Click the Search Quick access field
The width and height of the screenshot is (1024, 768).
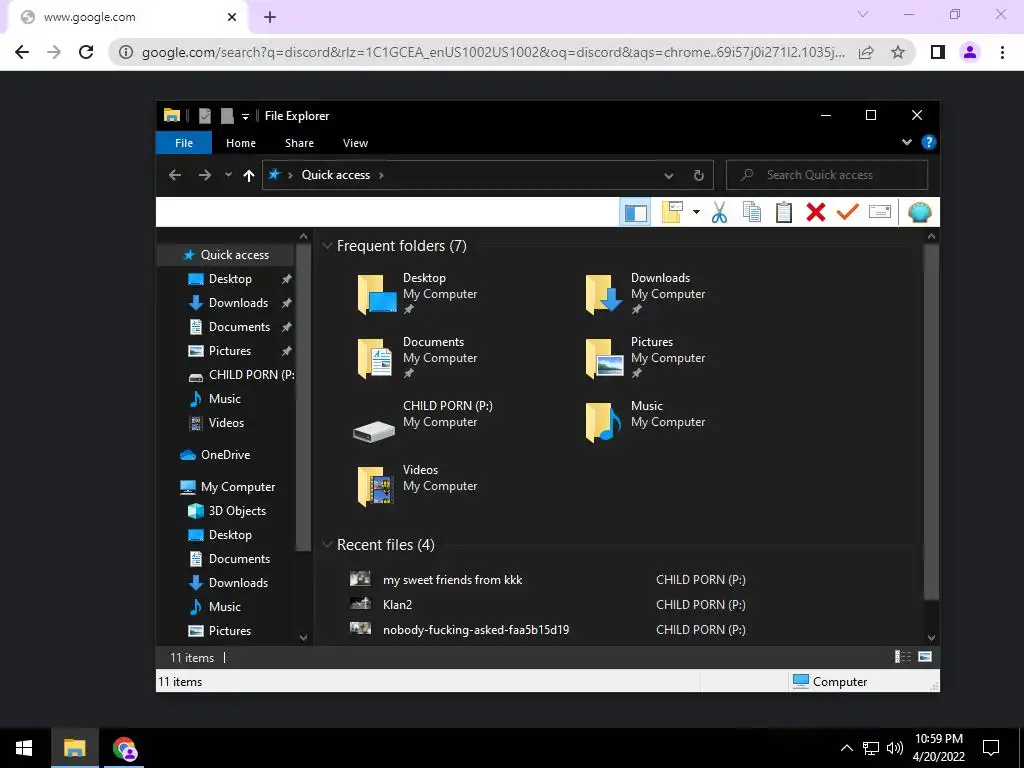point(827,175)
